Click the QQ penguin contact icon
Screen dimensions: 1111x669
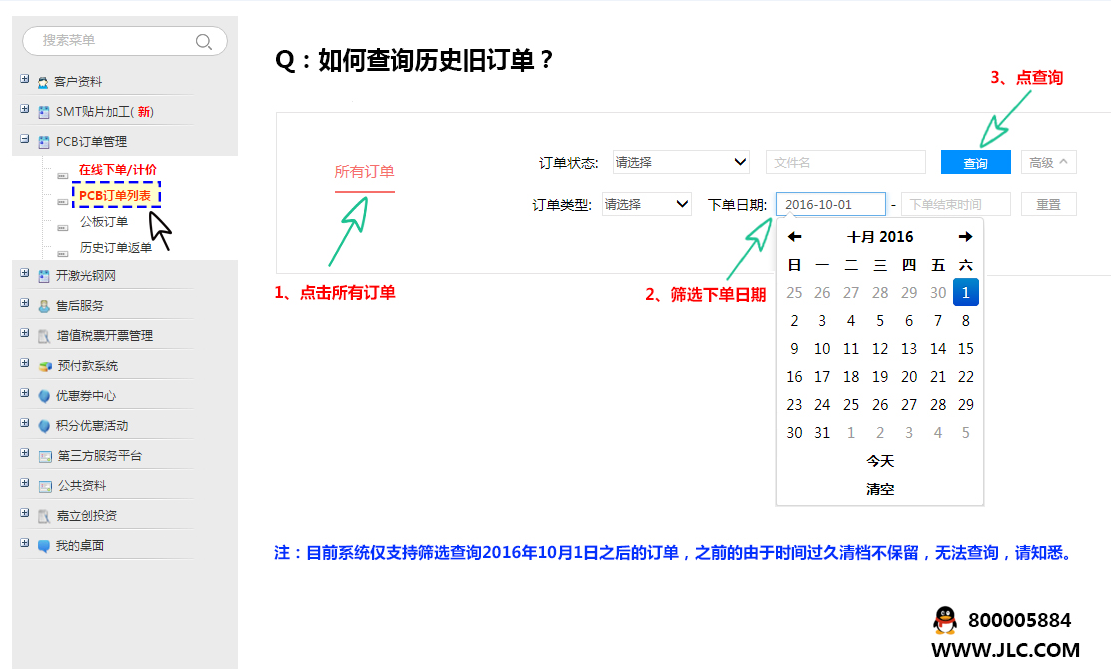pyautogui.click(x=944, y=620)
